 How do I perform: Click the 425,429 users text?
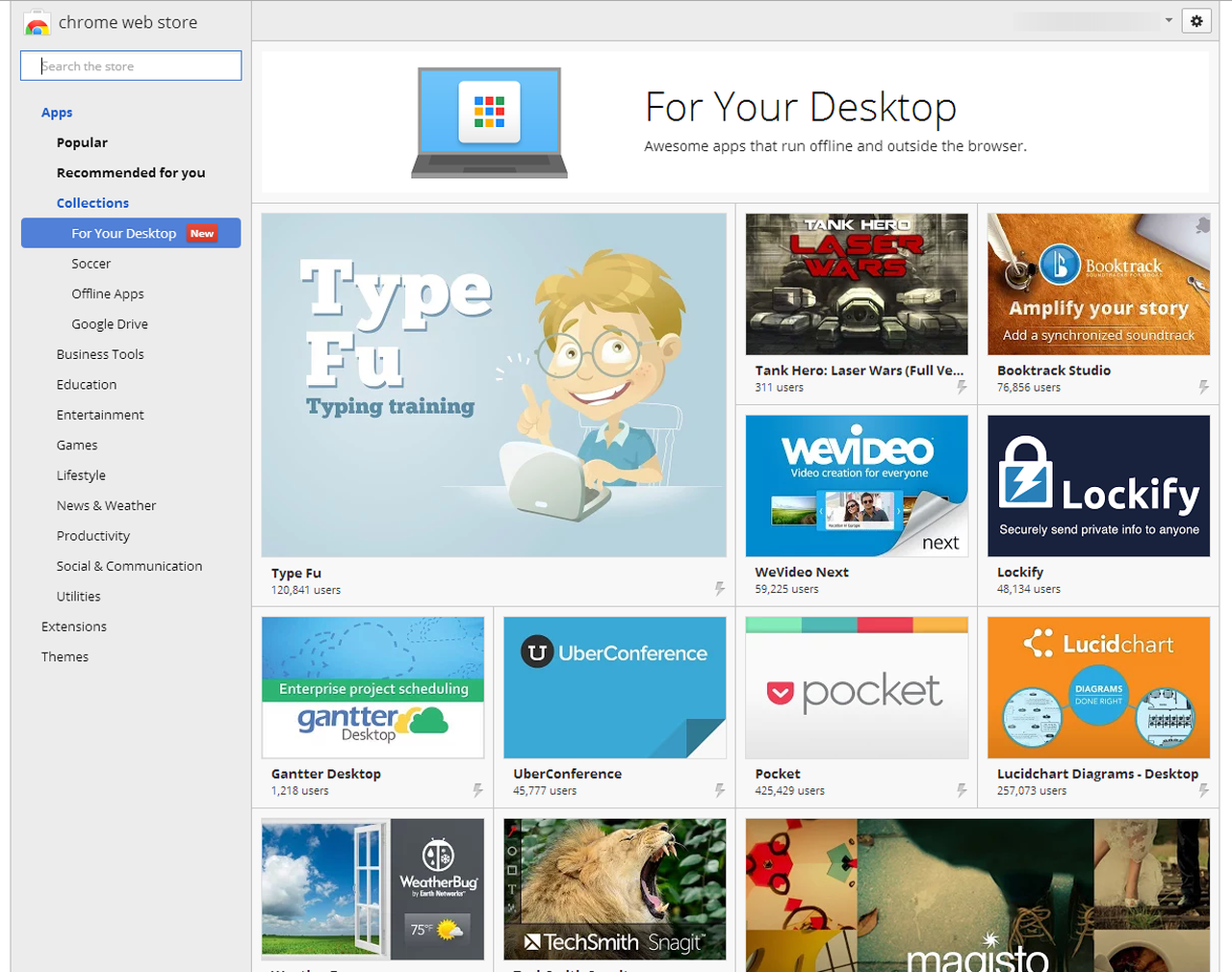(789, 791)
